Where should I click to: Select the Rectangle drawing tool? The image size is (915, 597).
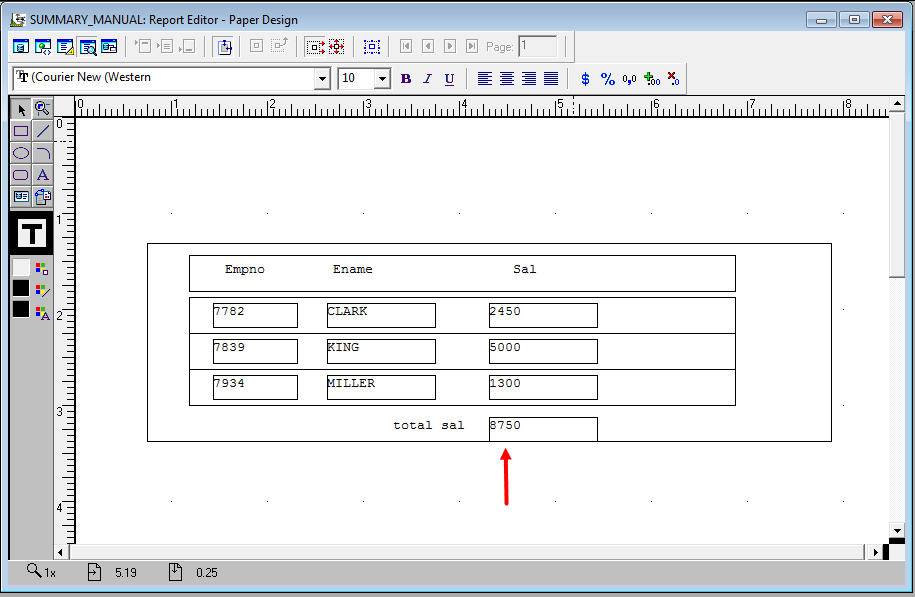click(21, 131)
